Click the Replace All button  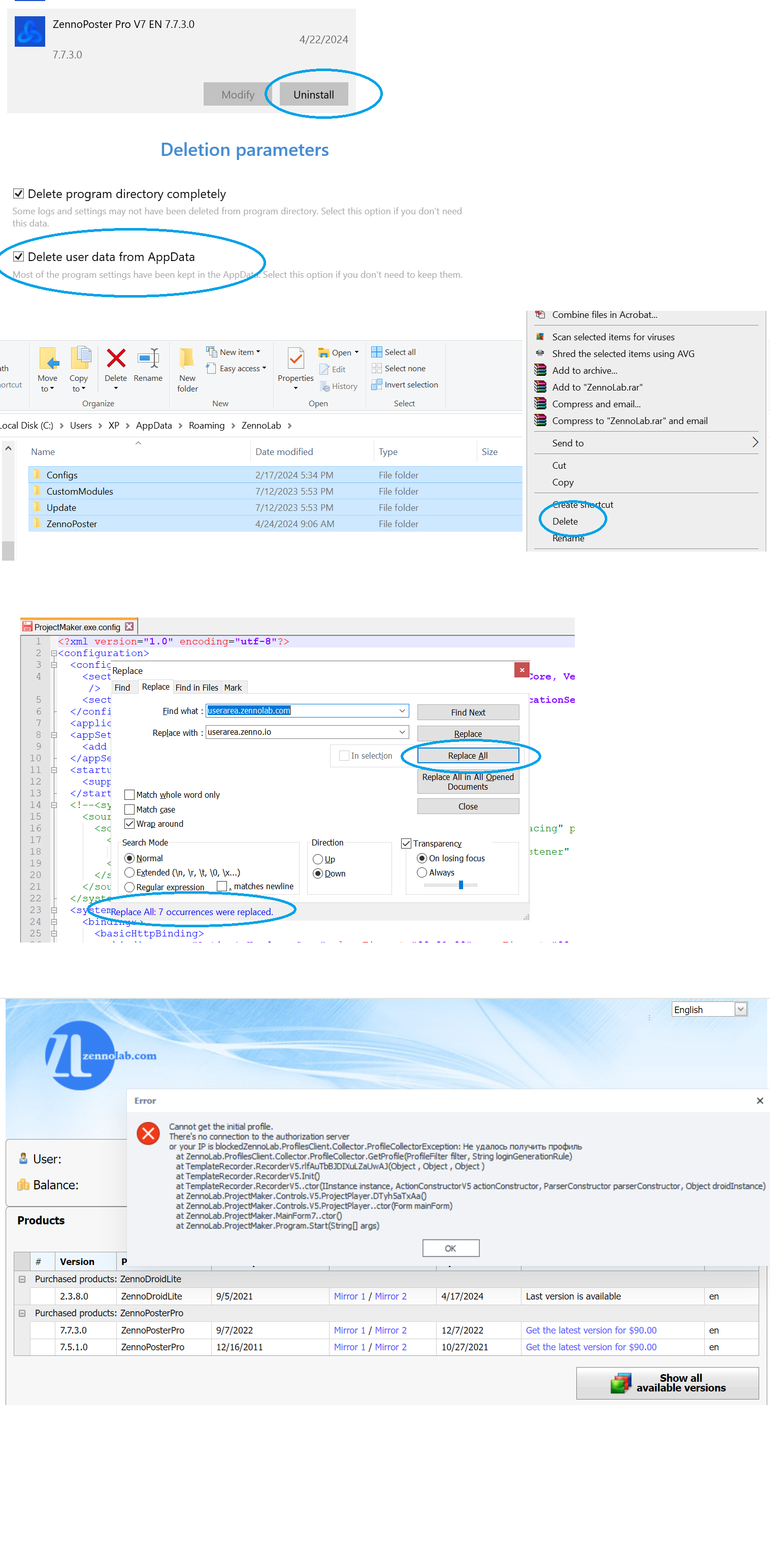(468, 756)
